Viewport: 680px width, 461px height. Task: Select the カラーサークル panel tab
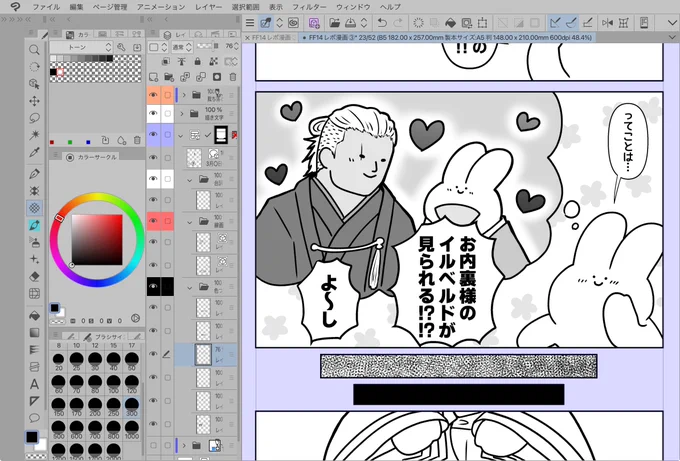91,157
